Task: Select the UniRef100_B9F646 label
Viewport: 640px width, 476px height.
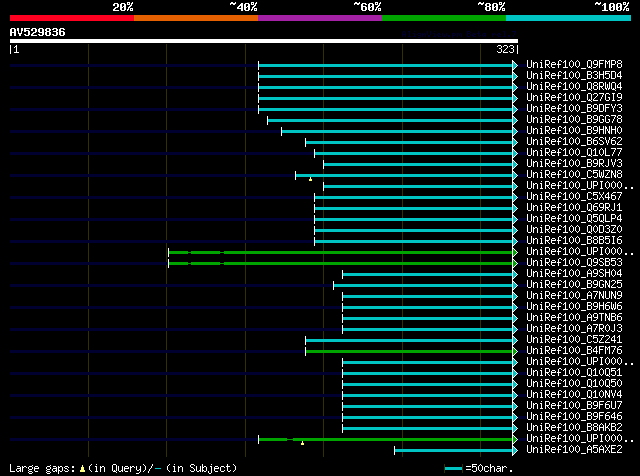Action: coord(574,417)
